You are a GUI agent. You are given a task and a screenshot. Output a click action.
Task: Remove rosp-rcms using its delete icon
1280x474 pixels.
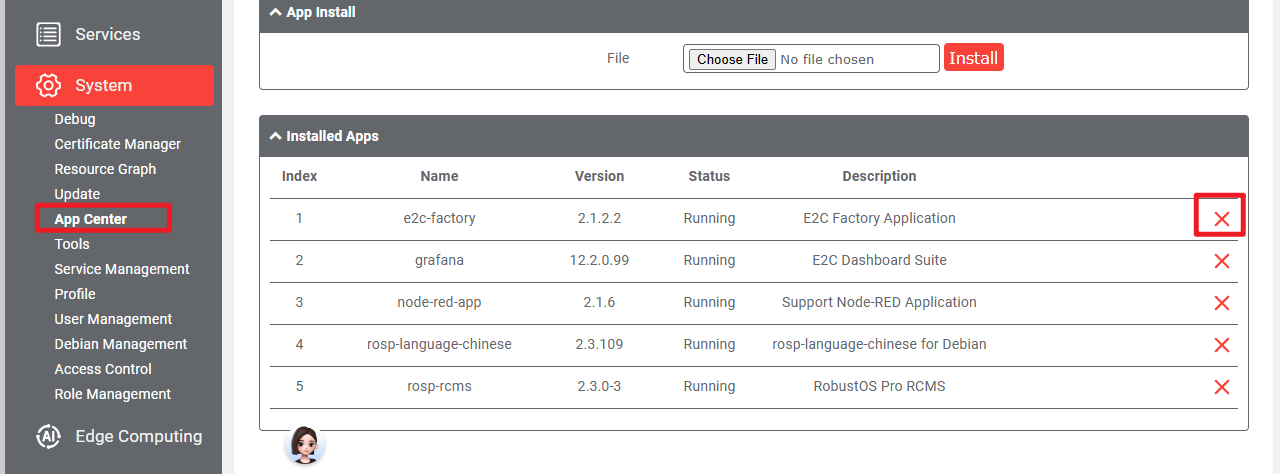pos(1221,387)
